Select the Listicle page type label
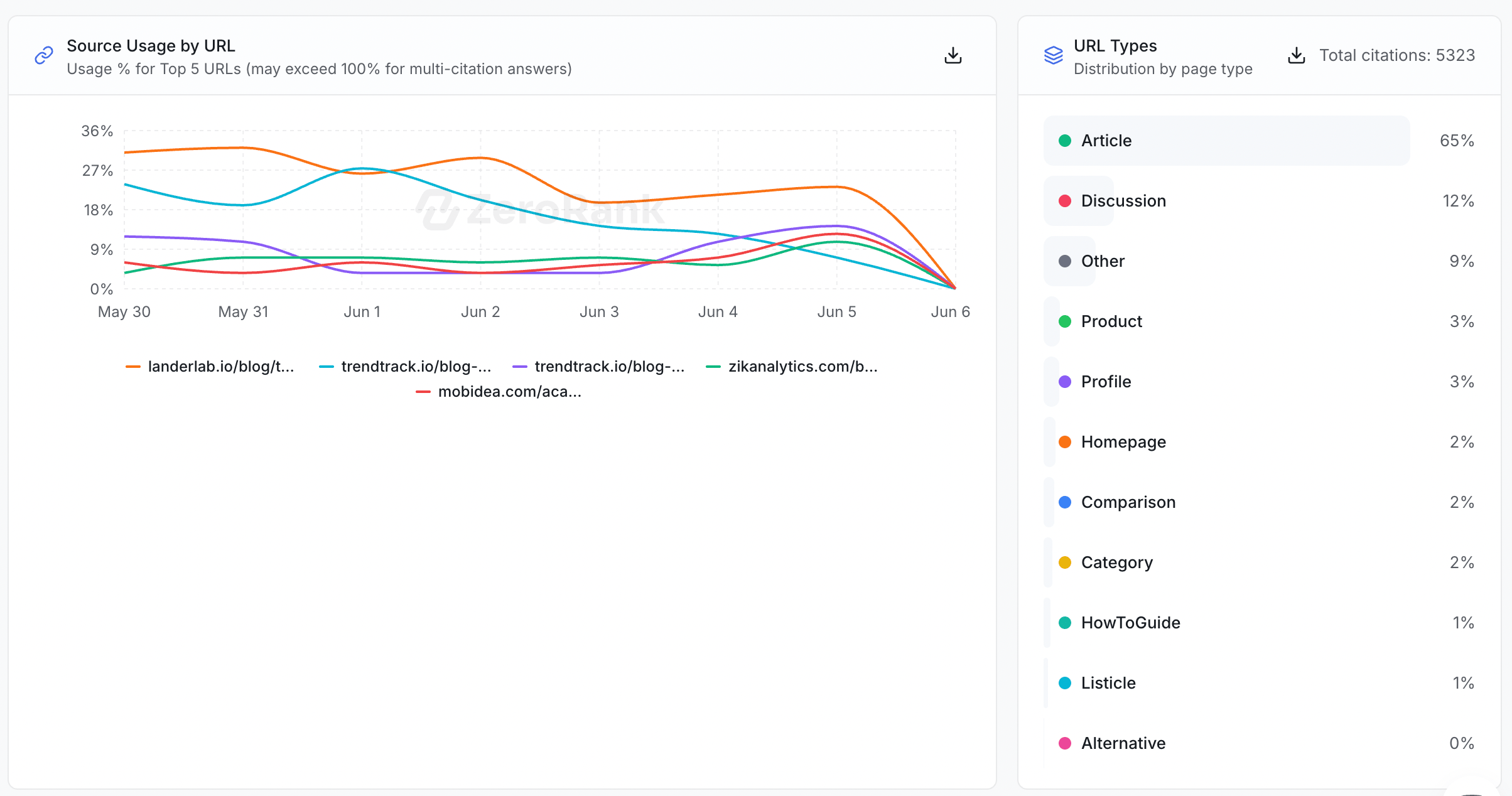 pyautogui.click(x=1108, y=683)
